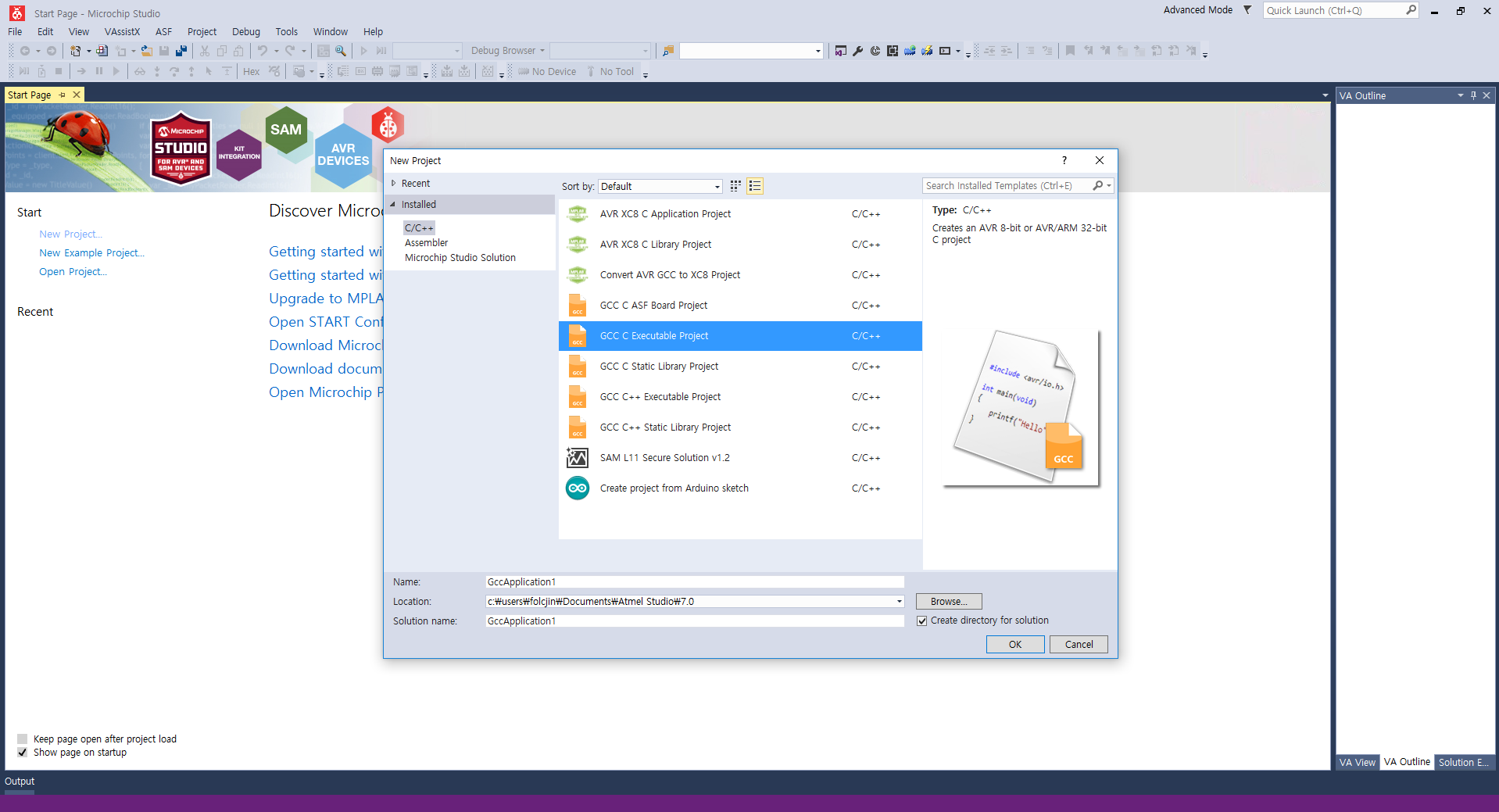Click the lightning-bolt chip device programming icon
Viewport: 1499px width, 812px height.
927,51
